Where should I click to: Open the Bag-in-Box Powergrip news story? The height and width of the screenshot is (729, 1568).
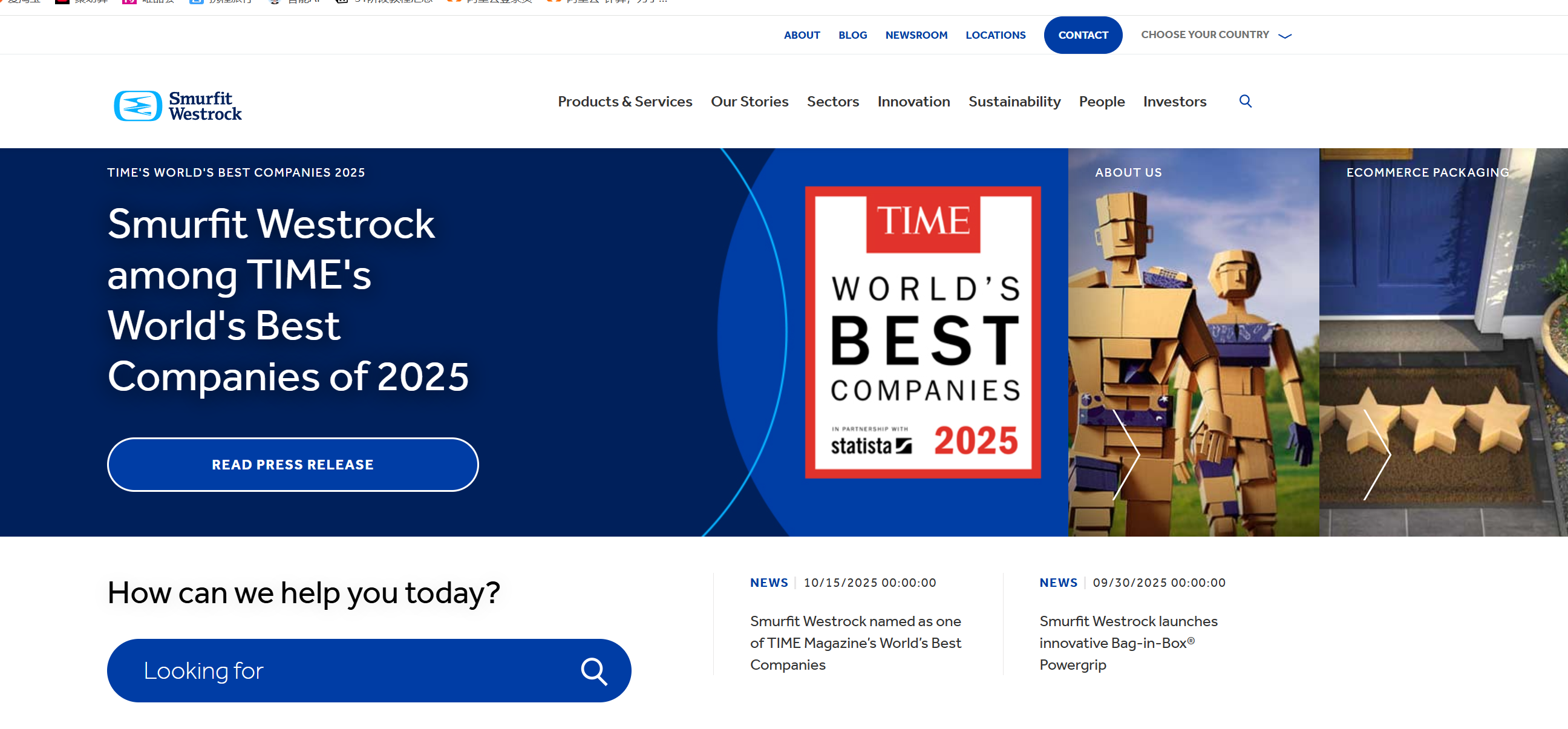coord(1128,643)
